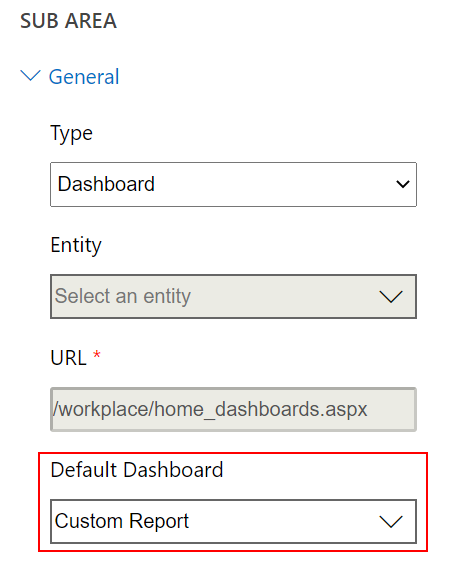Click the Type field label
The height and width of the screenshot is (561, 466).
[72, 134]
